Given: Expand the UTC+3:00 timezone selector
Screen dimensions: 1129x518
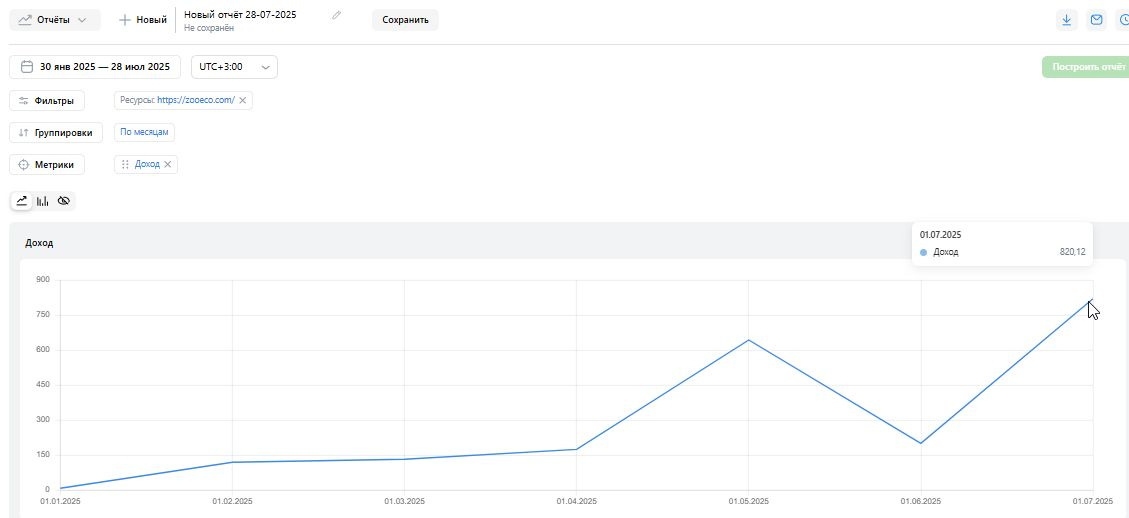Looking at the screenshot, I should point(234,67).
